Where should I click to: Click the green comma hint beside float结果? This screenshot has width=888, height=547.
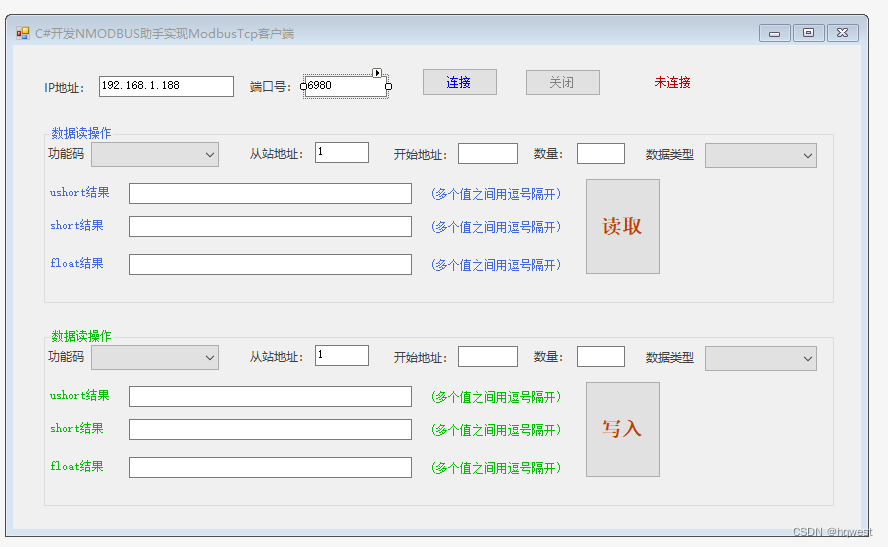496,468
